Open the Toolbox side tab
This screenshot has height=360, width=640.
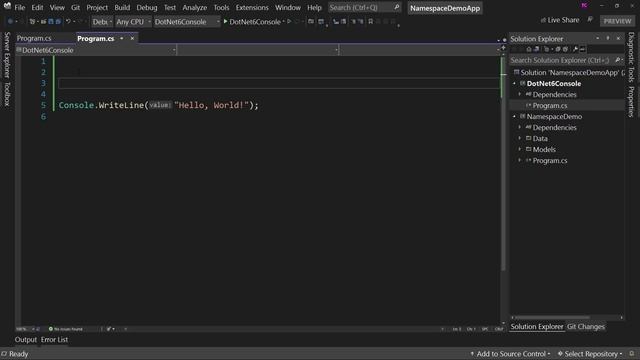(7, 94)
